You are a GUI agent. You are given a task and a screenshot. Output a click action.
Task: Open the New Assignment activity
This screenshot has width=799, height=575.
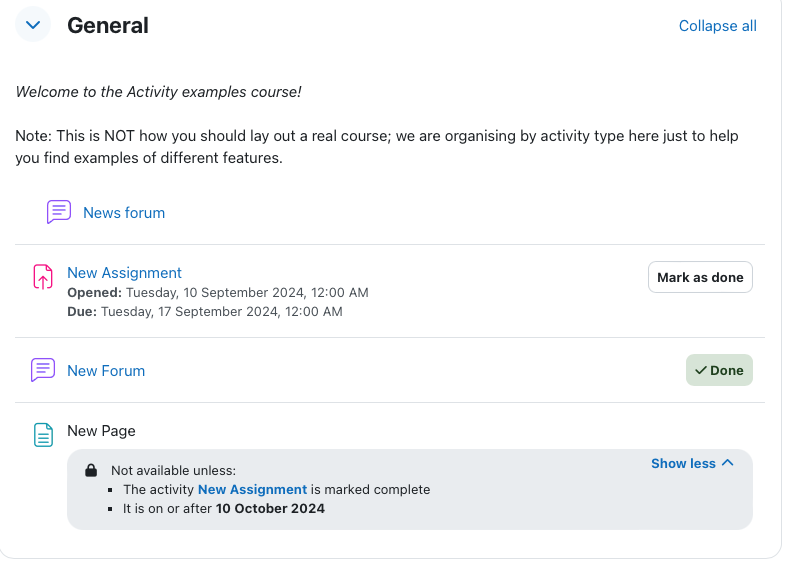pos(124,273)
